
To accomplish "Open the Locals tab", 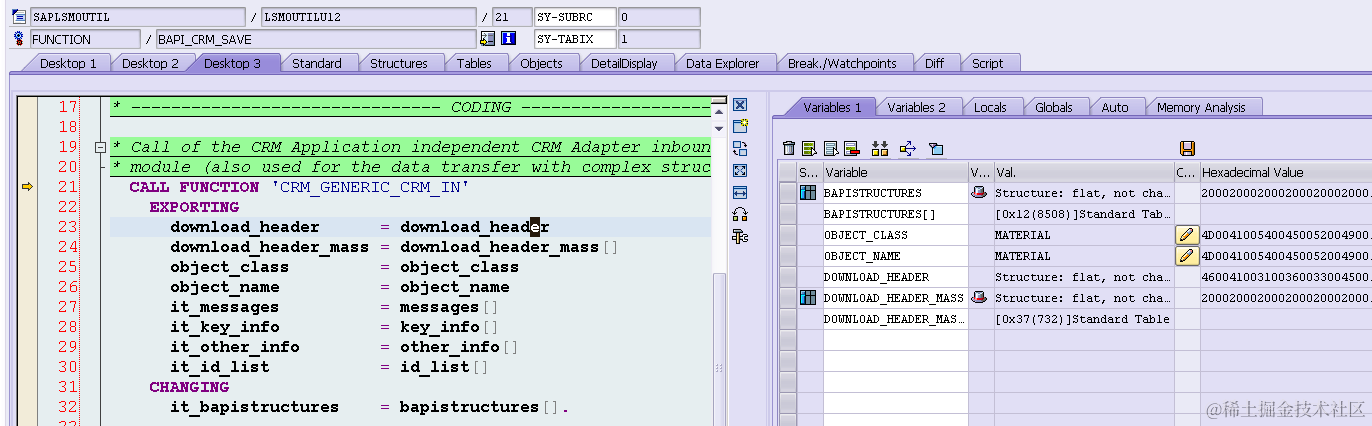I will [990, 107].
